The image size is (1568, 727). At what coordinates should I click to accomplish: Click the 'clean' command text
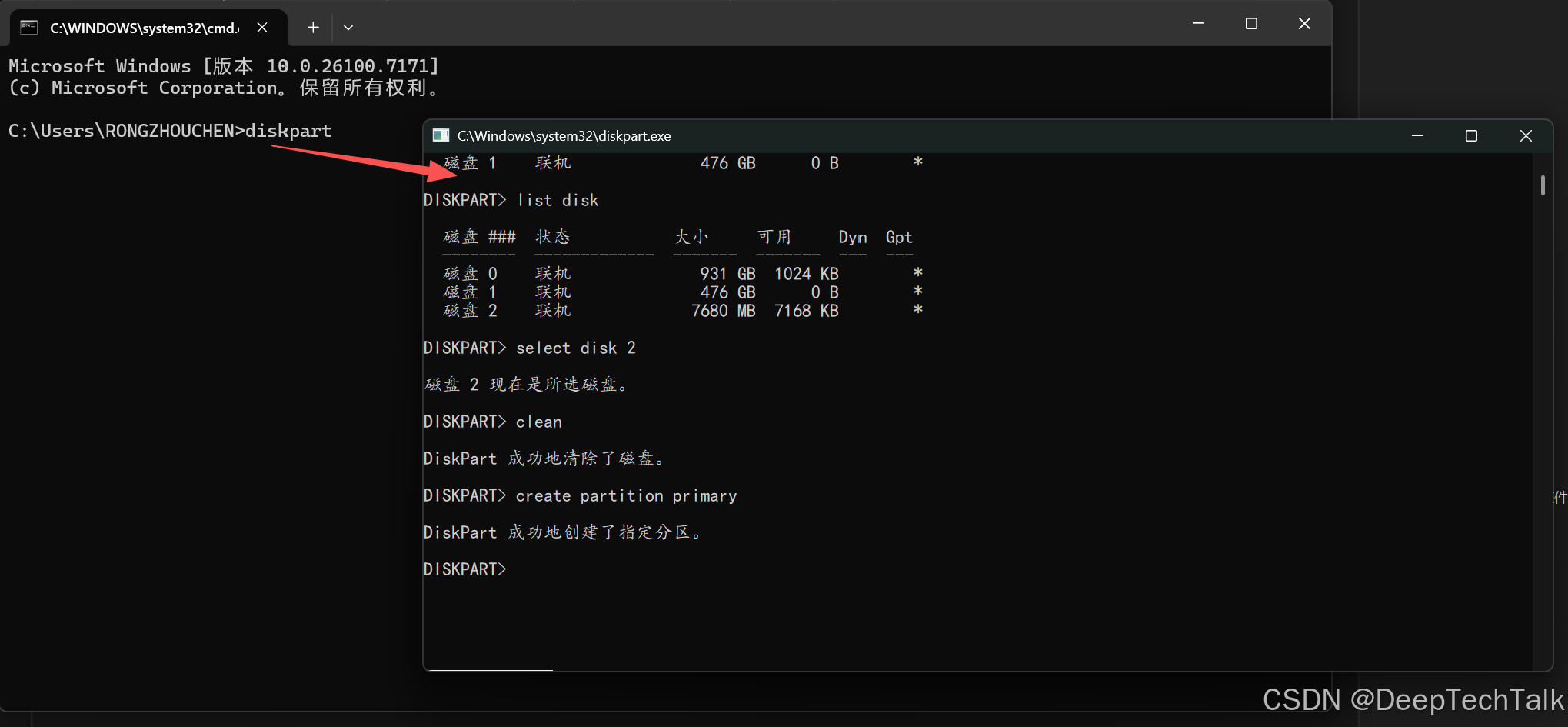[538, 422]
